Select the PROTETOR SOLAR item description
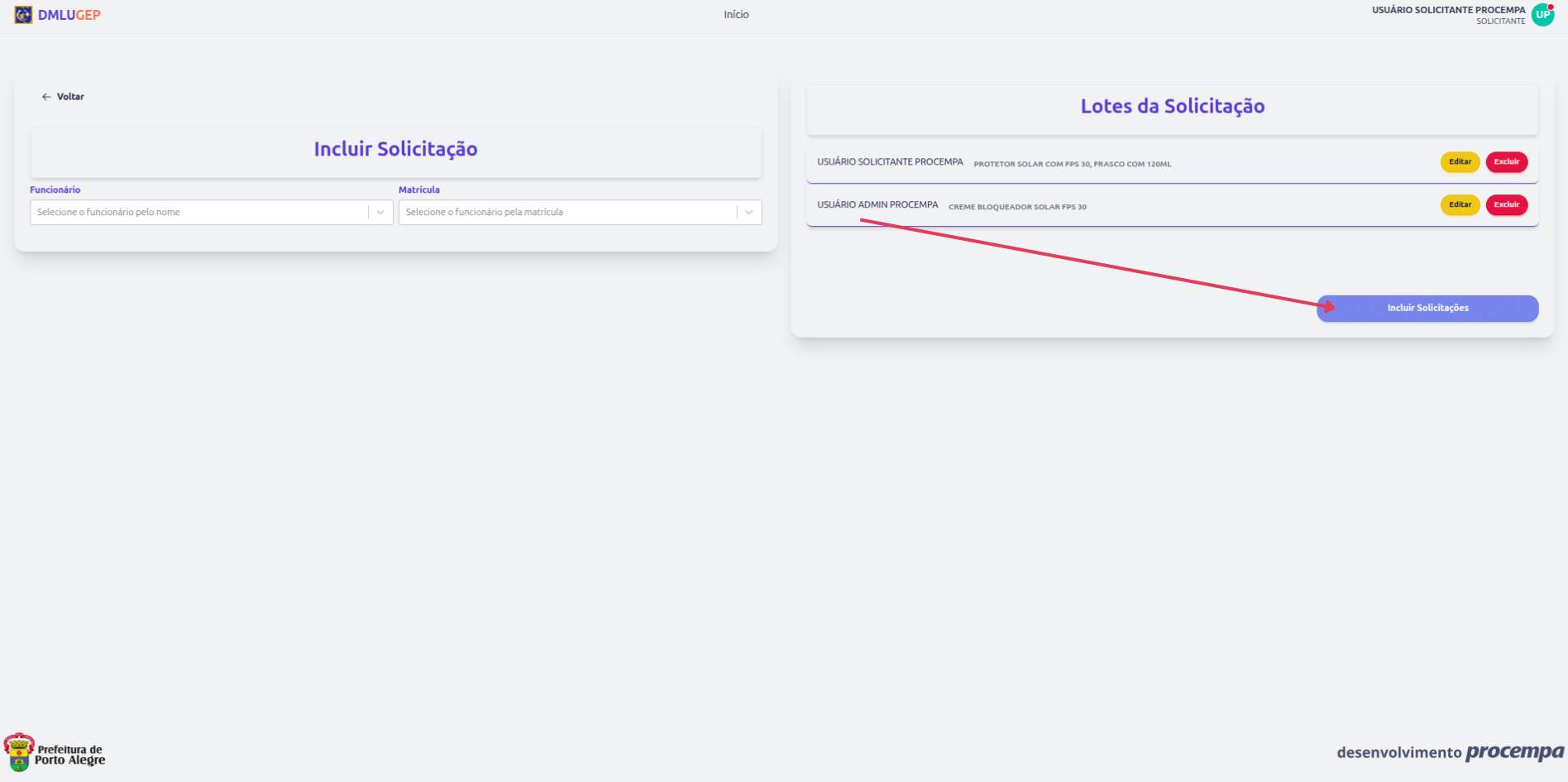 click(1072, 164)
